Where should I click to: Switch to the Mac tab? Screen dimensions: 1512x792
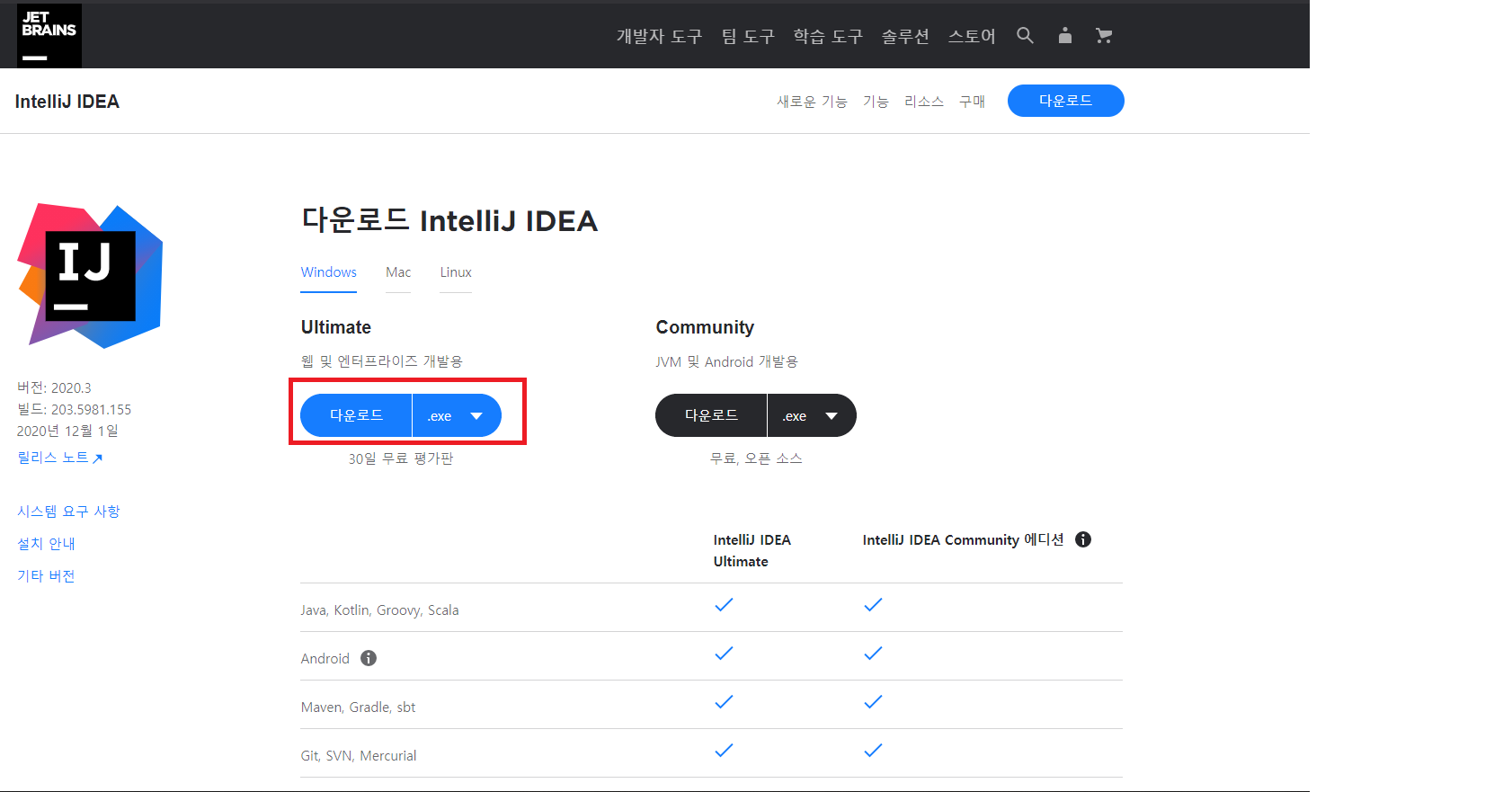[x=398, y=272]
